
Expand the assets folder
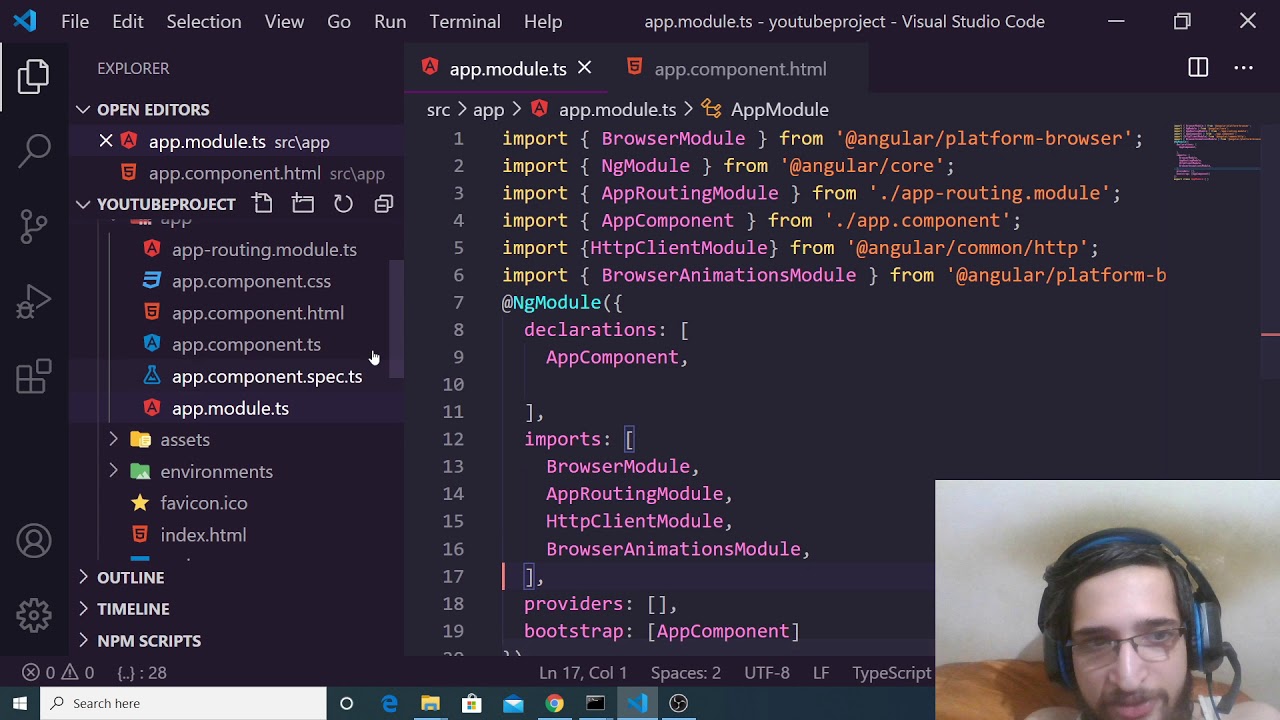tap(113, 440)
